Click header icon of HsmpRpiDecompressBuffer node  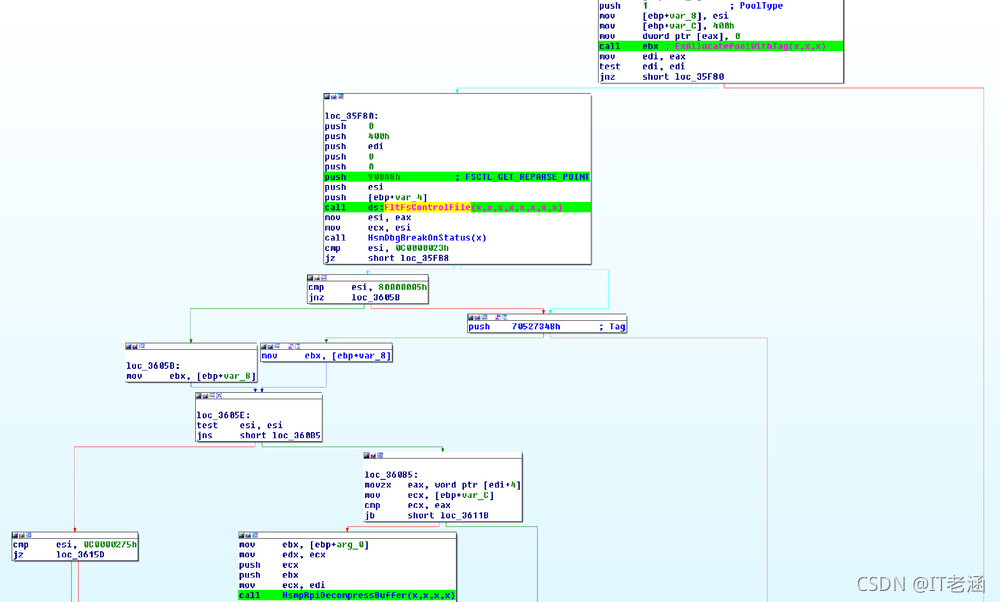point(243,536)
